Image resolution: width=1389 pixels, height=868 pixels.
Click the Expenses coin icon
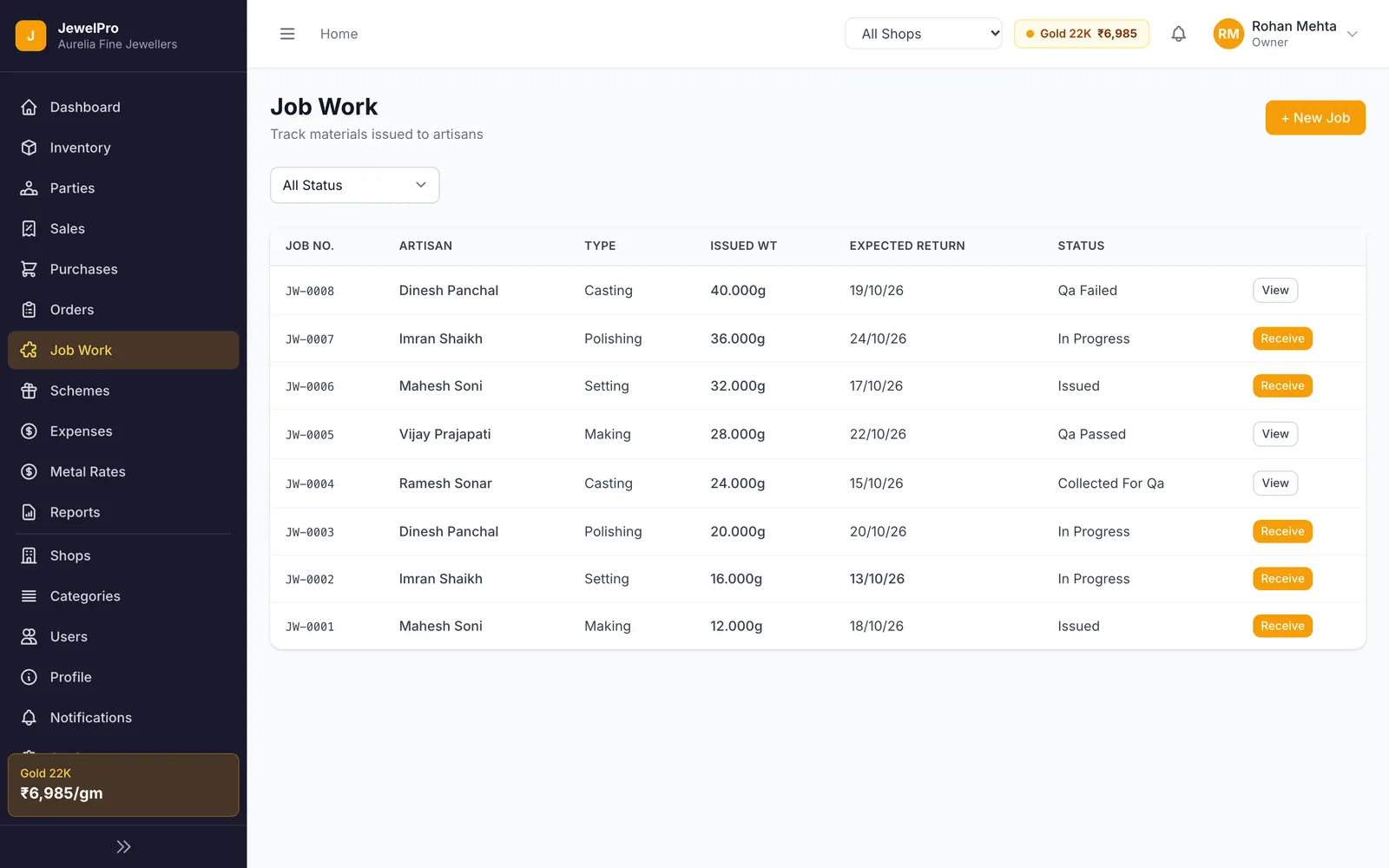coord(29,431)
